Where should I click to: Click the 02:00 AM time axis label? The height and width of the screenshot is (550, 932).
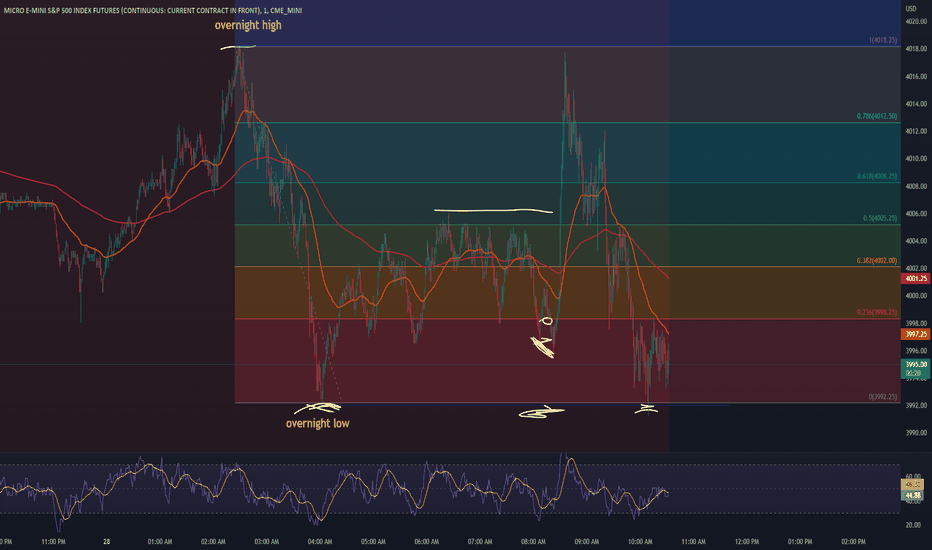[x=213, y=542]
